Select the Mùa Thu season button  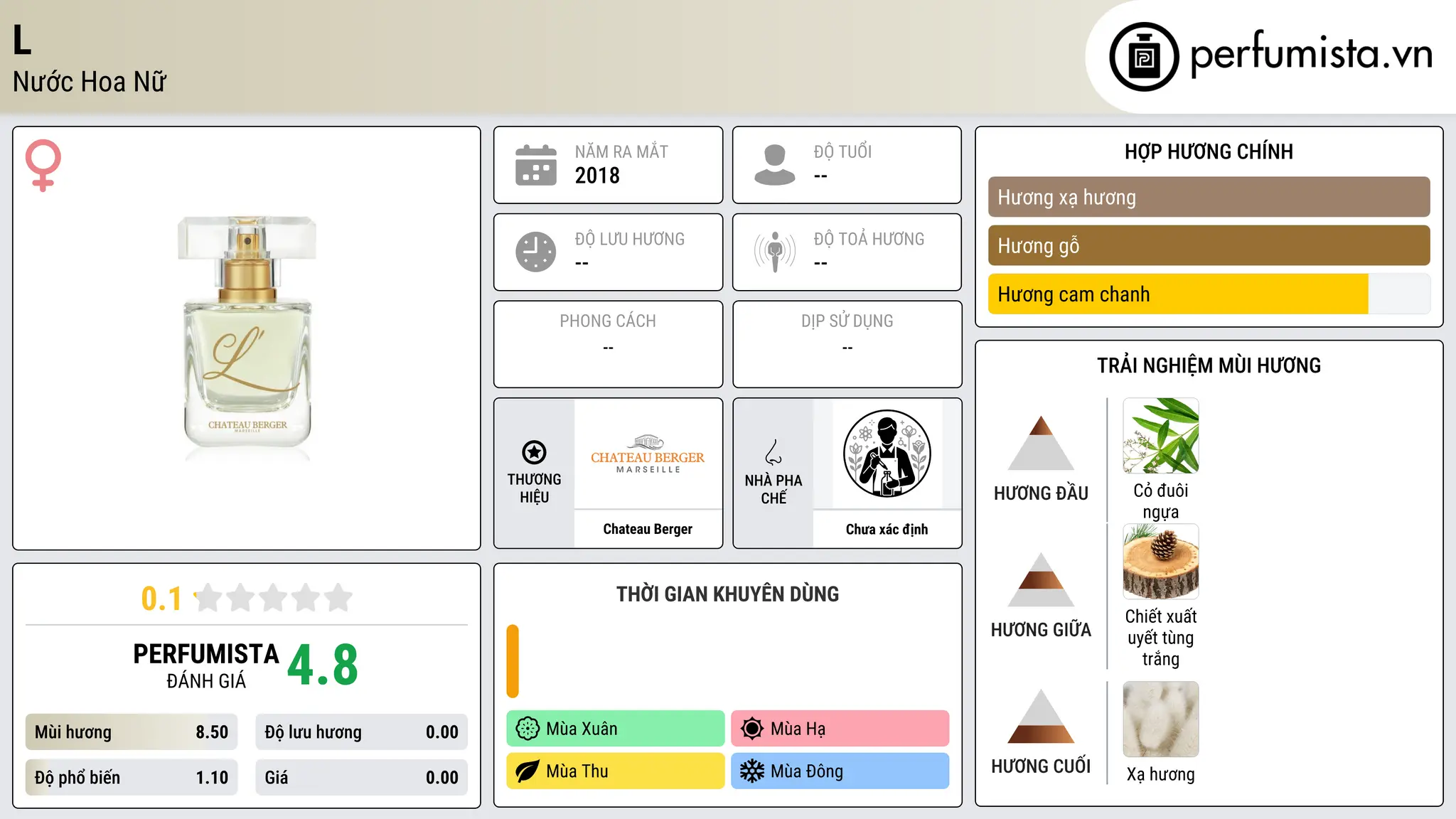(x=616, y=771)
